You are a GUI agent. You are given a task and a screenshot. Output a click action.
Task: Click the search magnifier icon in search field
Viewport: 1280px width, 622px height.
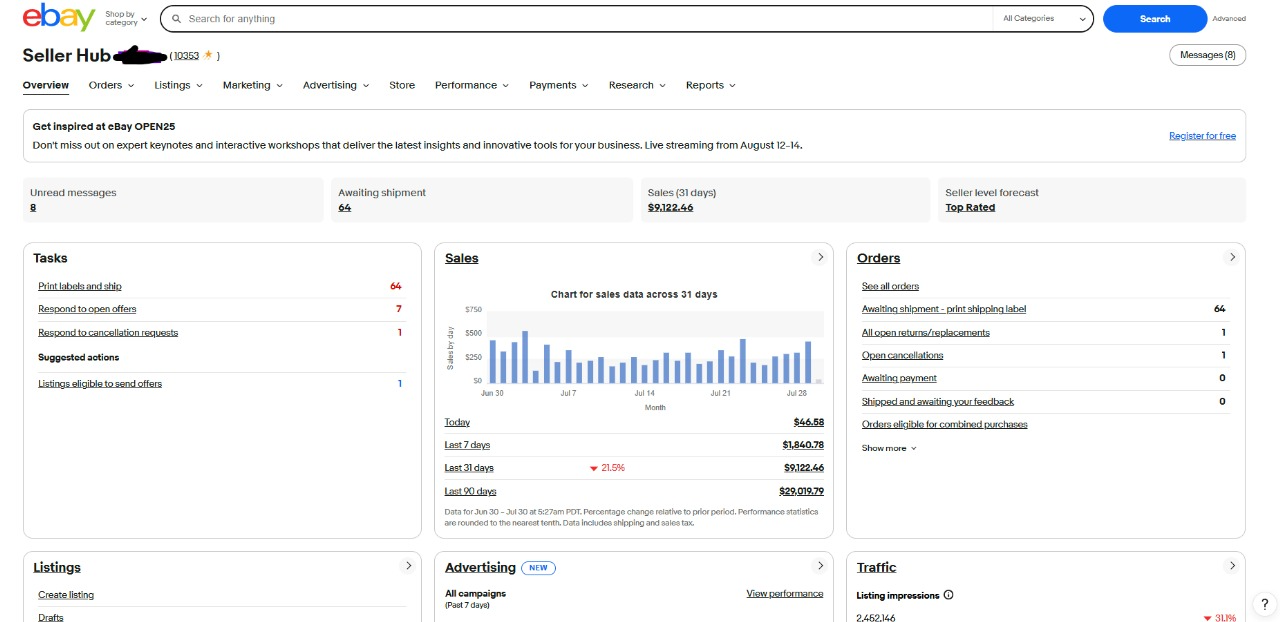click(177, 19)
